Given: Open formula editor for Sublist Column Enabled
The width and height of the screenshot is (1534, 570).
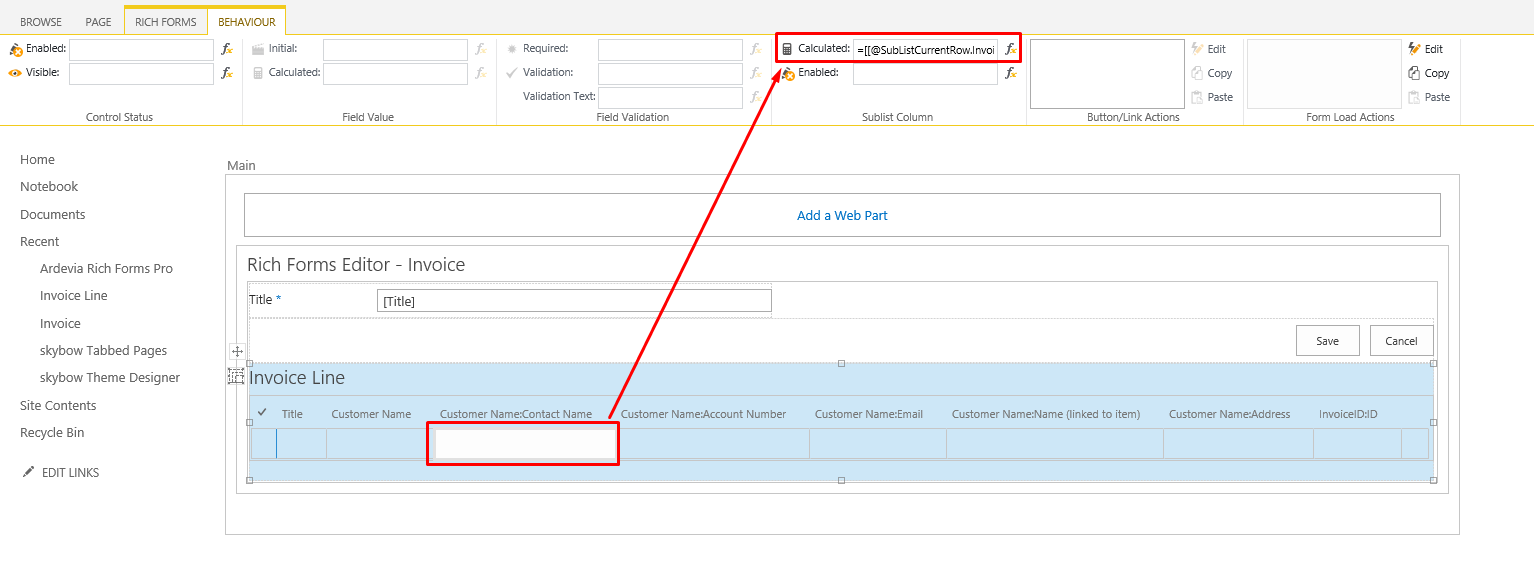Looking at the screenshot, I should click(x=1011, y=73).
